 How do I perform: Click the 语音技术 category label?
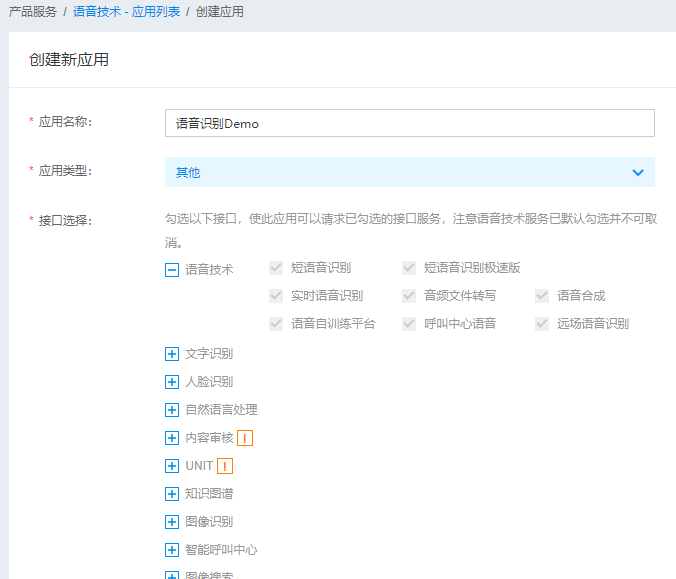tap(209, 270)
